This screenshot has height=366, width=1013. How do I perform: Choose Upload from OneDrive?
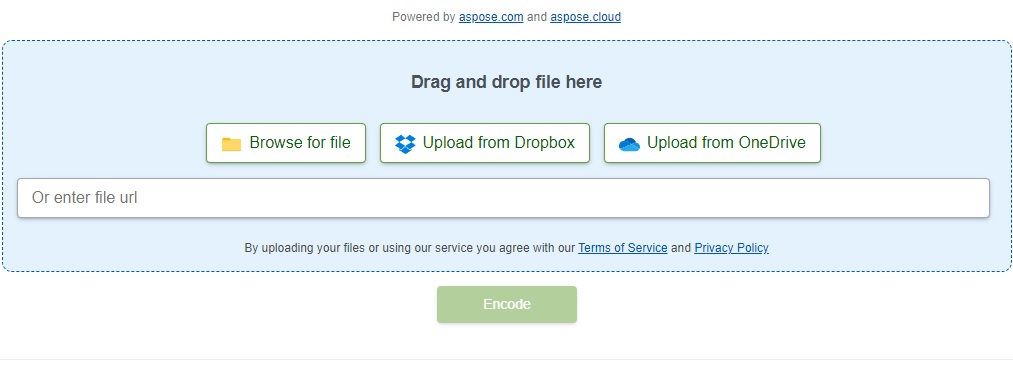tap(712, 143)
